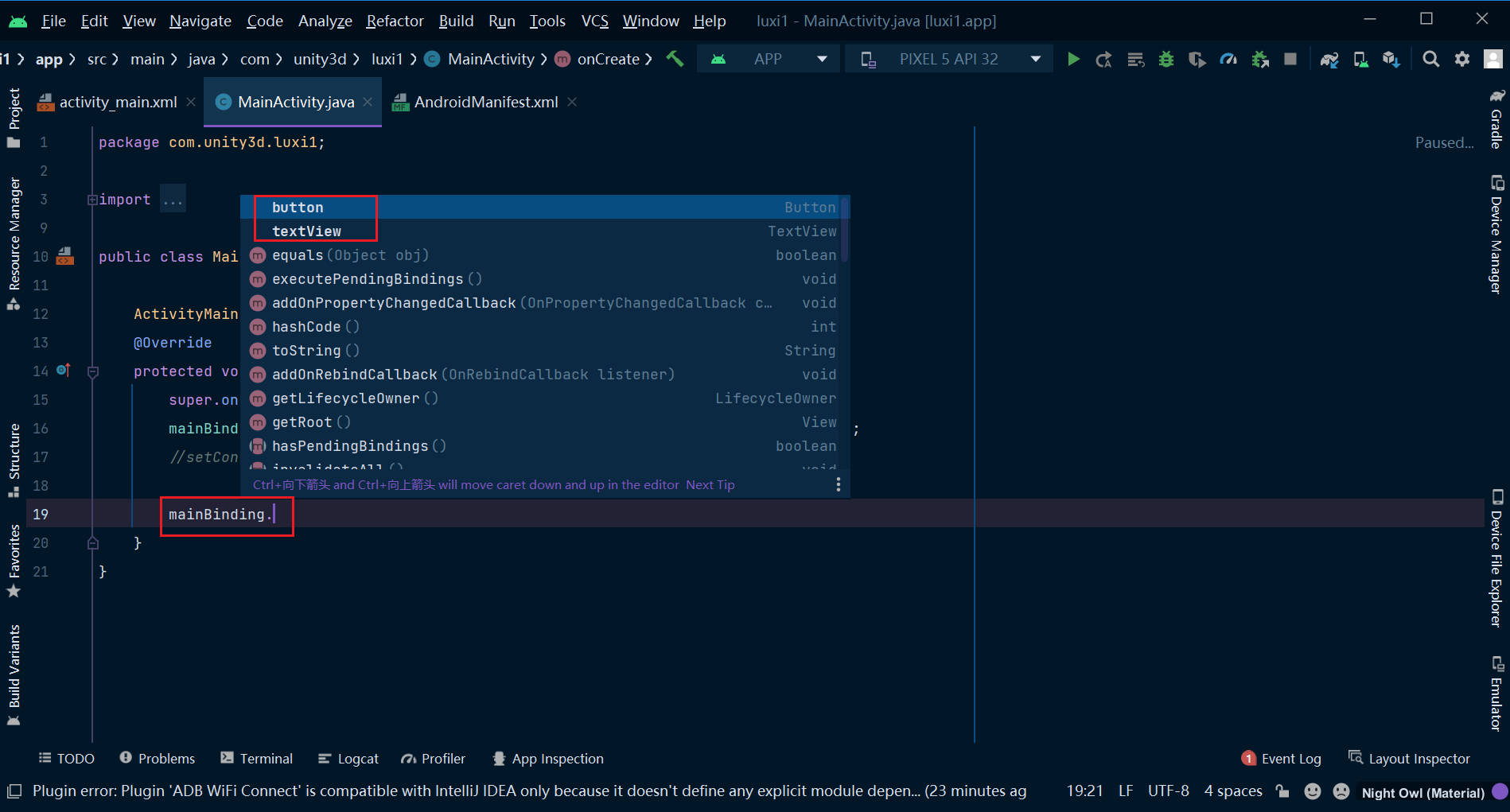Open the File menu
The height and width of the screenshot is (812, 1510).
click(x=53, y=21)
